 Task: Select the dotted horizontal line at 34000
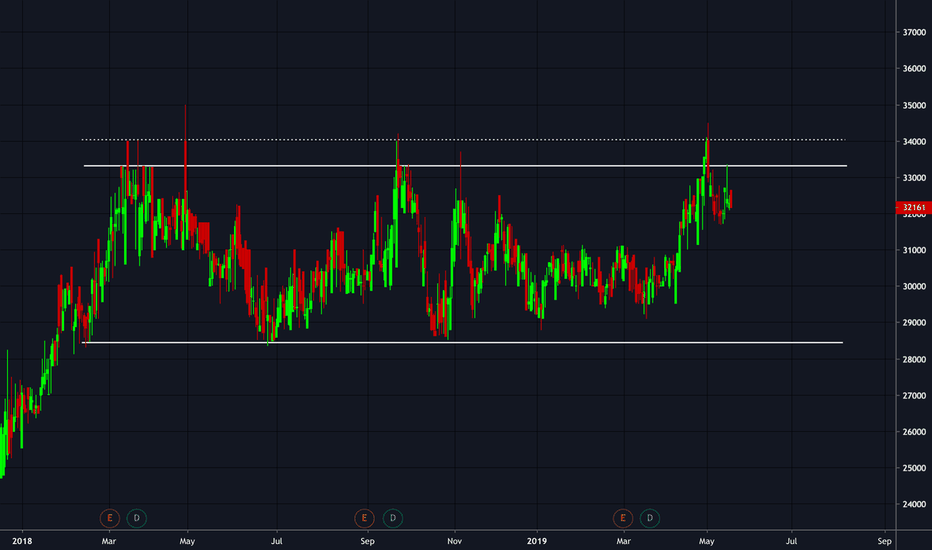(x=463, y=140)
